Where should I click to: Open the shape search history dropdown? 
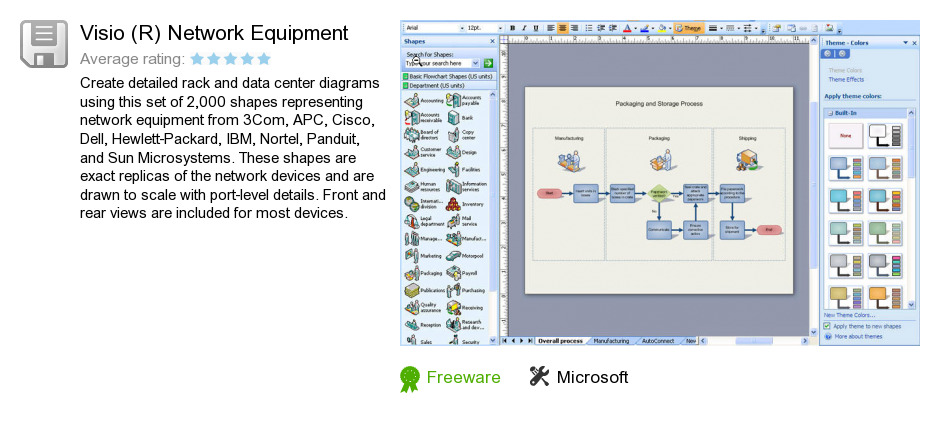476,63
